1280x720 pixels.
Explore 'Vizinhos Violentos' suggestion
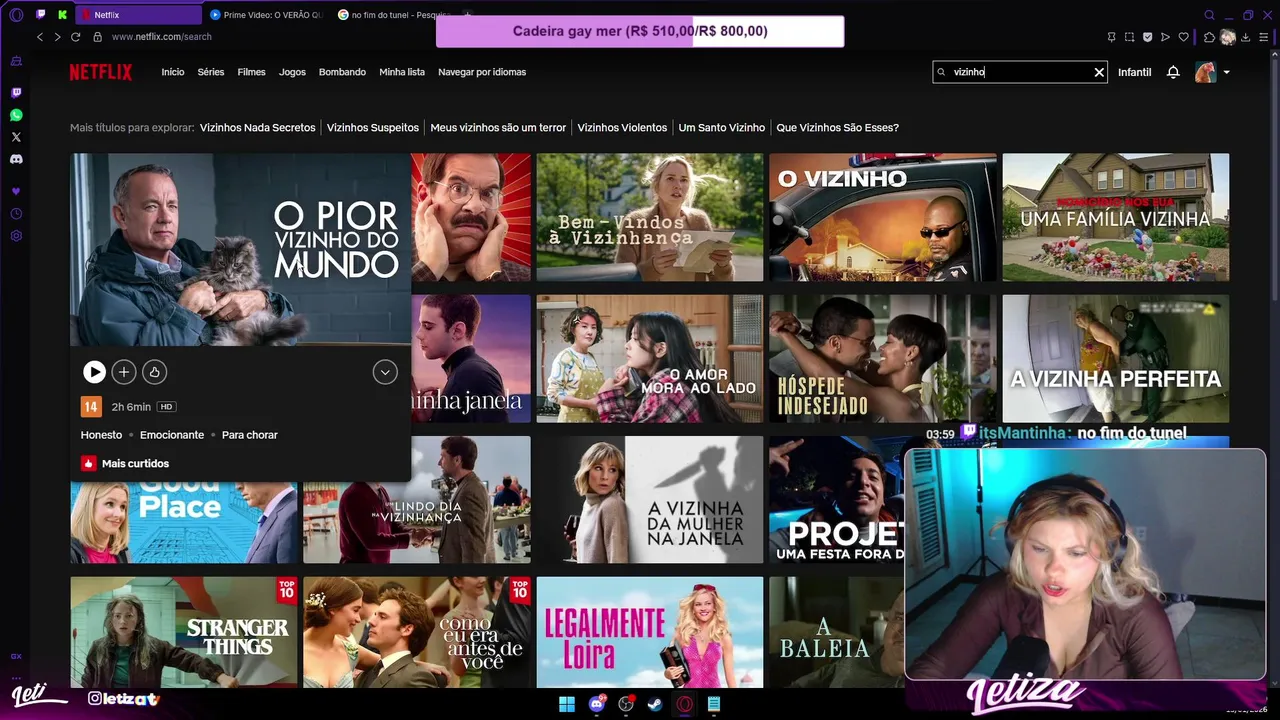(x=622, y=128)
